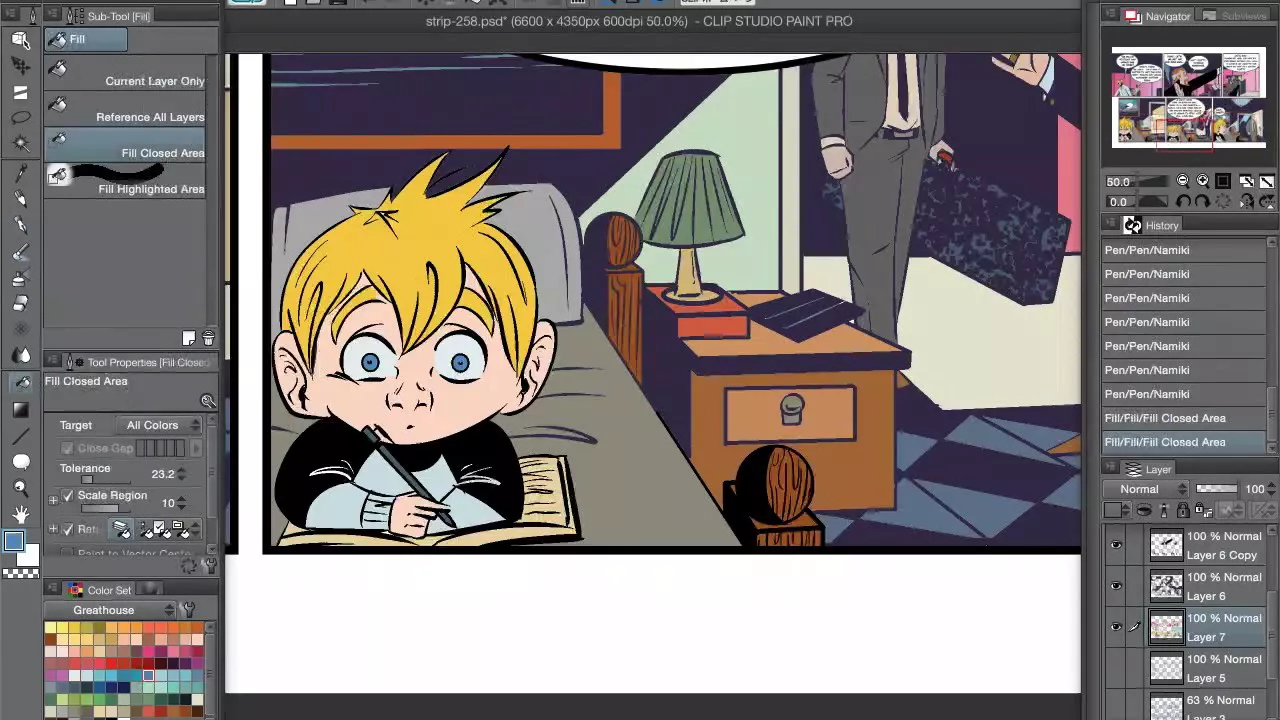
Task: Delete the selected sub tool with trash icon
Action: click(208, 339)
